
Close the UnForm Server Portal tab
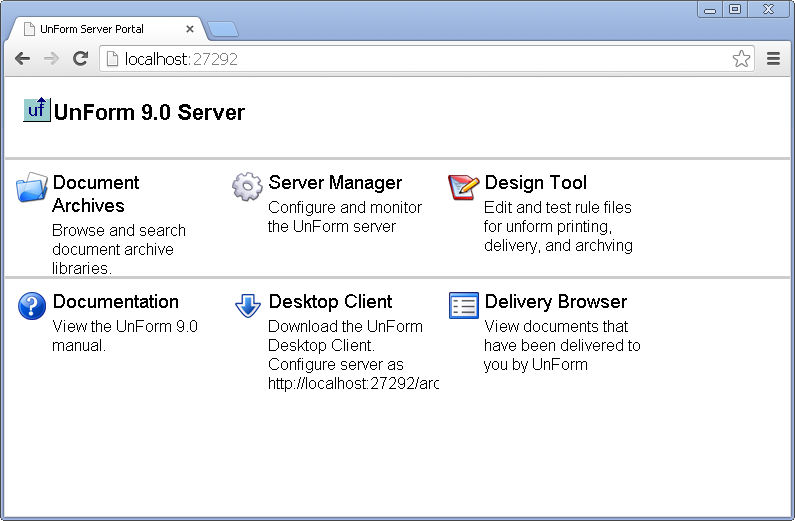[190, 29]
